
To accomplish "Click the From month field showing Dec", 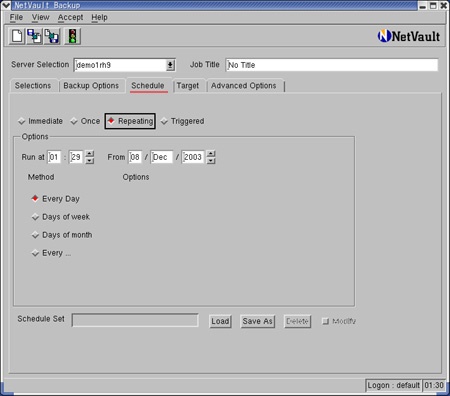I will click(162, 157).
